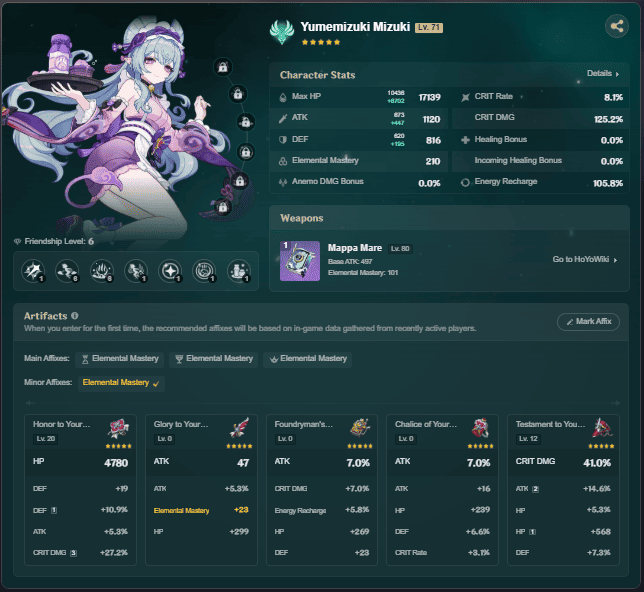This screenshot has width=644, height=592.
Task: Click the CRIT Rate +3.1% substat
Action: pos(442,553)
